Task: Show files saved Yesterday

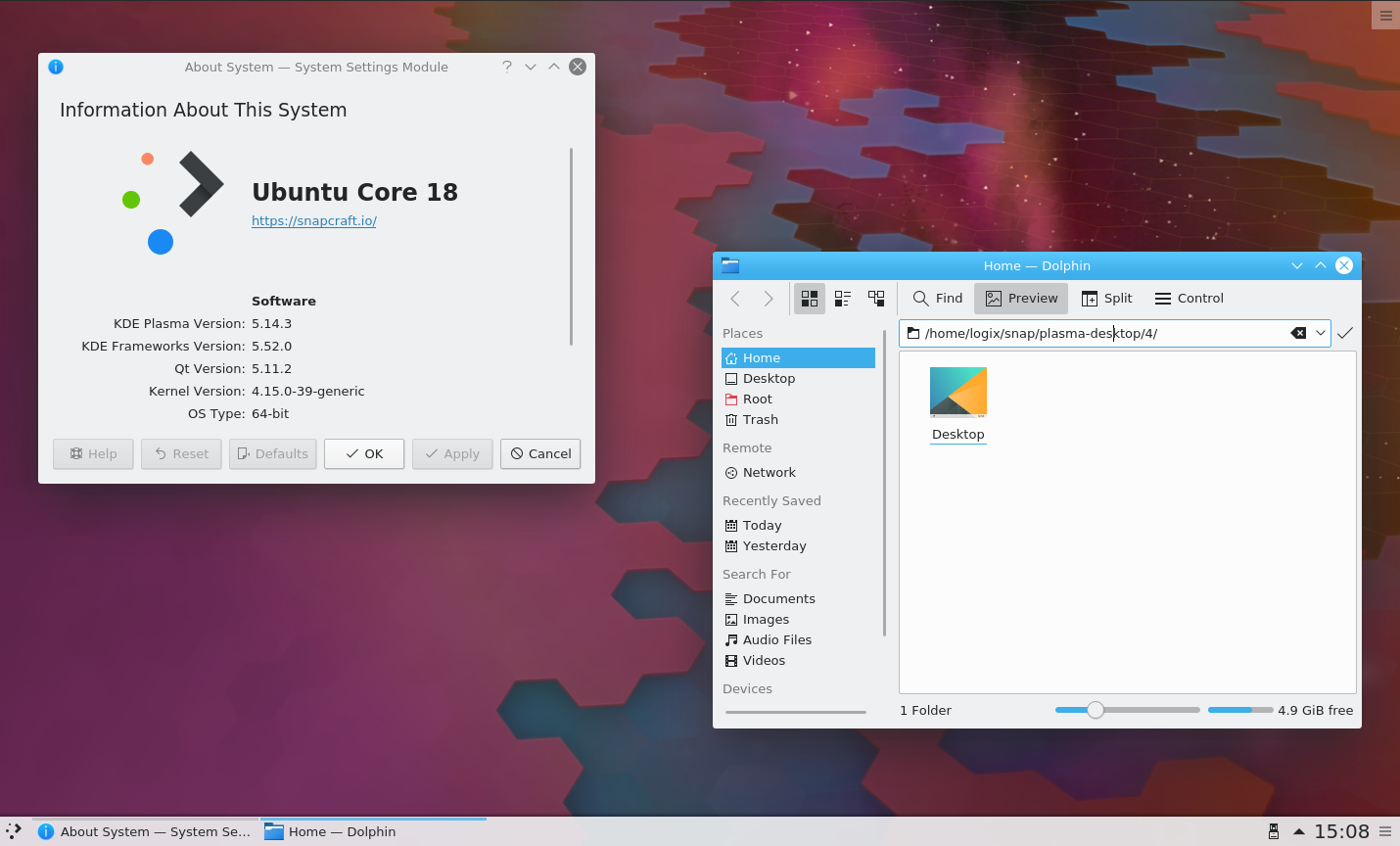Action: click(798, 546)
